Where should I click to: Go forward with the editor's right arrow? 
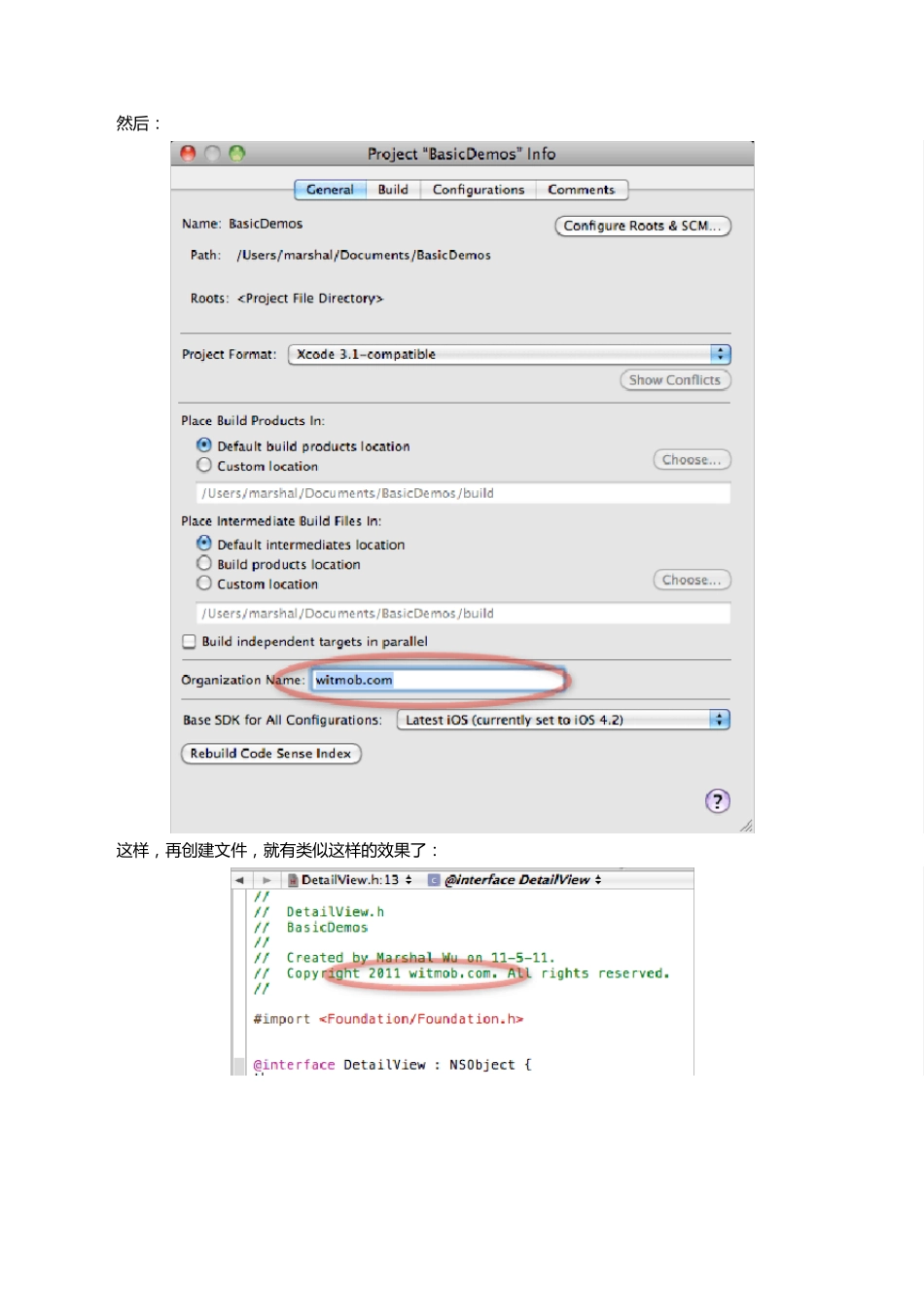(267, 879)
